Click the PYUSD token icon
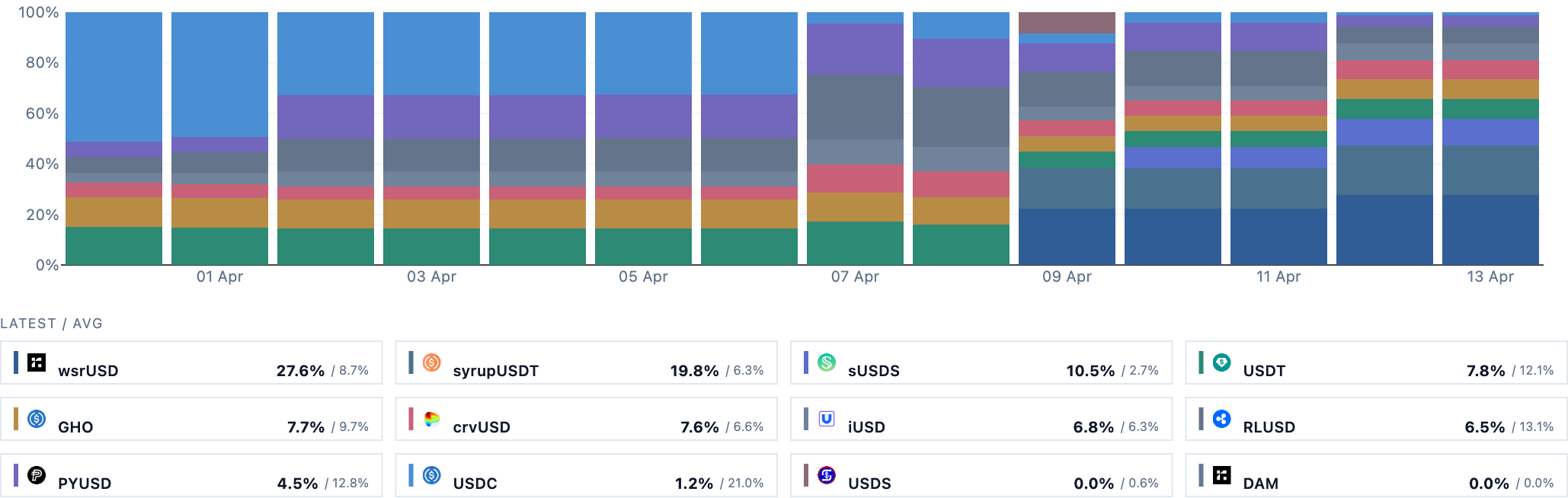 click(37, 475)
